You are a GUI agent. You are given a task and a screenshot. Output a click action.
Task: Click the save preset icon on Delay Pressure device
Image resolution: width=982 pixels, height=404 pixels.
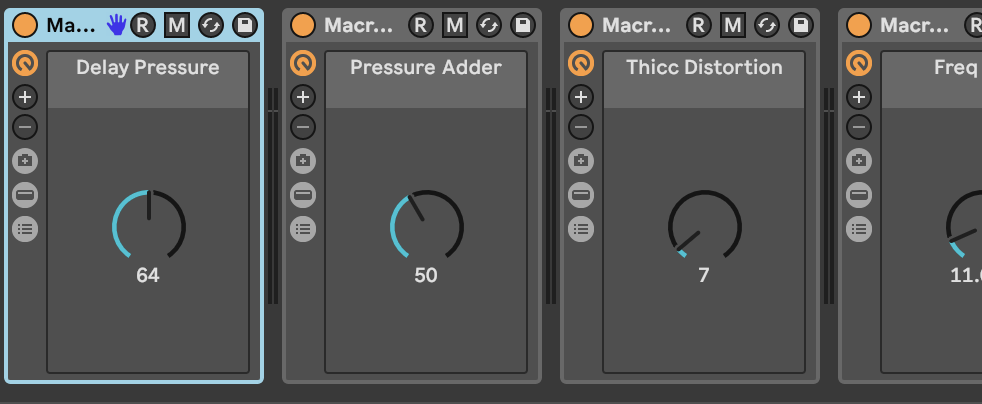[x=243, y=25]
